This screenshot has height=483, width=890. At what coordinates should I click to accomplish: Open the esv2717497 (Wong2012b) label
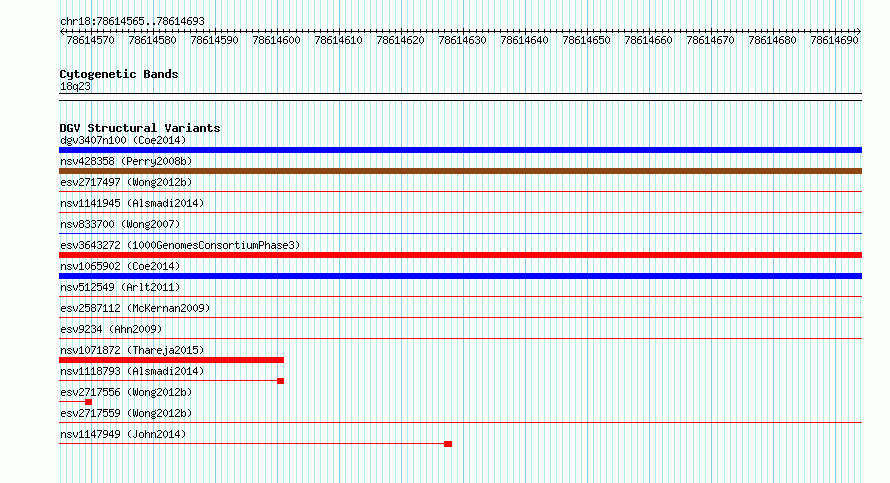point(126,182)
